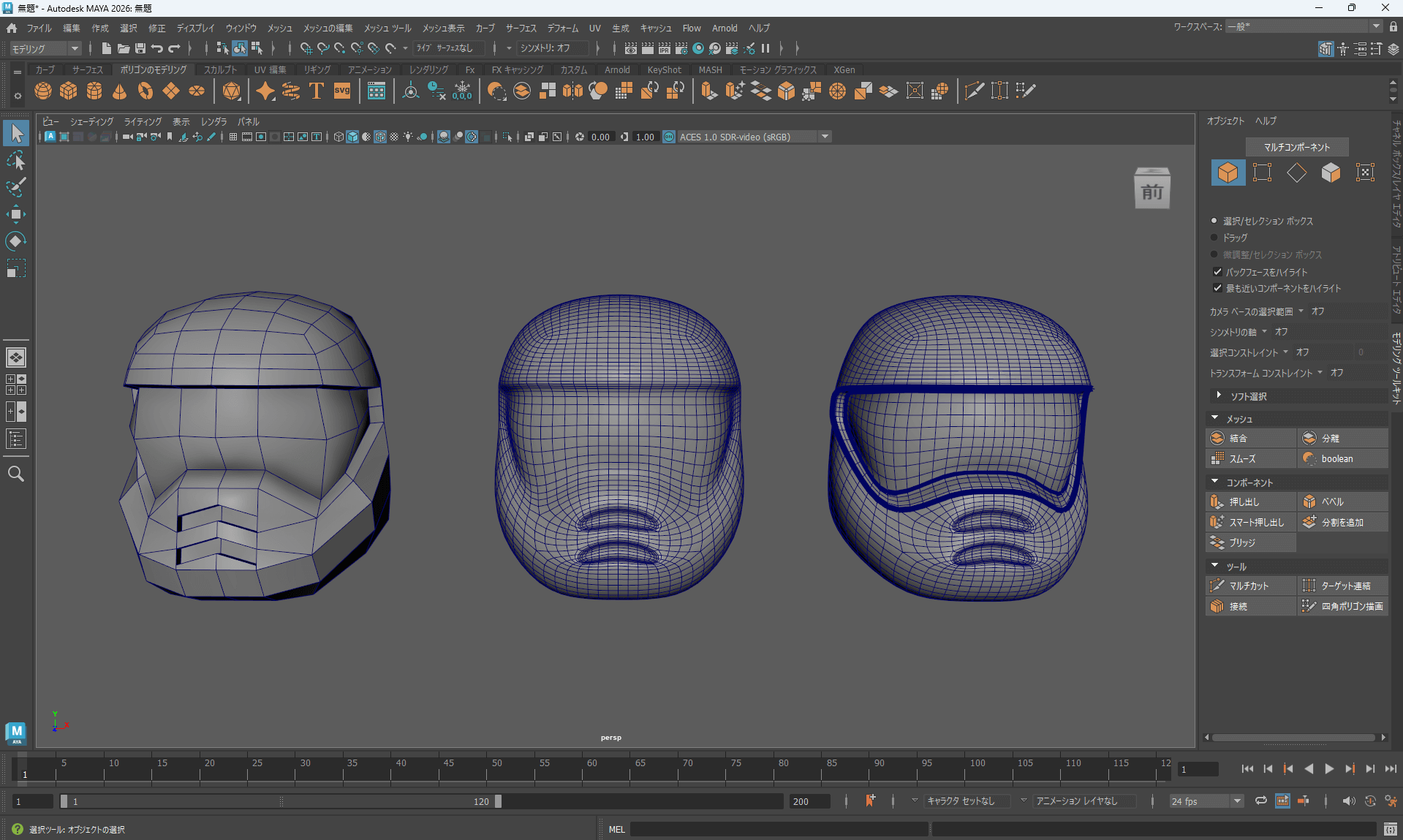Click frame 60 on the timeline
Image resolution: width=1403 pixels, height=840 pixels.
pos(583,769)
